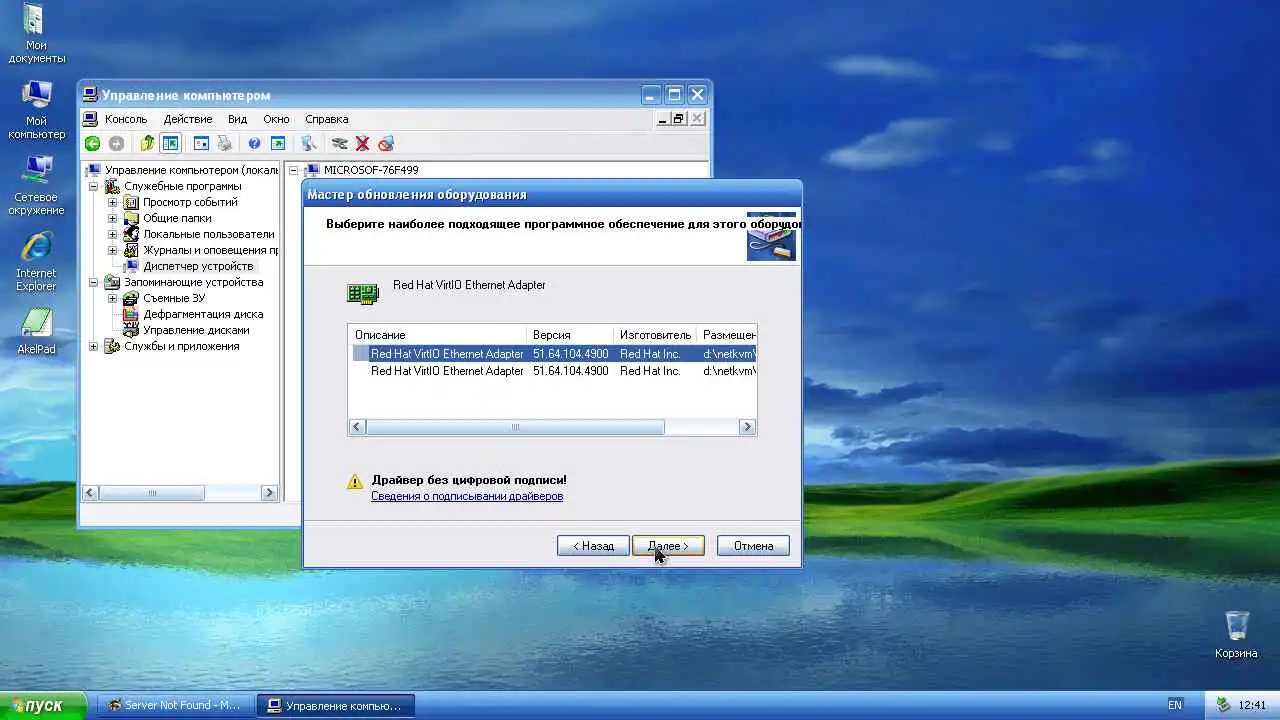Collapse the Запоминающие устройства node
The width and height of the screenshot is (1280, 720).
pyautogui.click(x=94, y=282)
